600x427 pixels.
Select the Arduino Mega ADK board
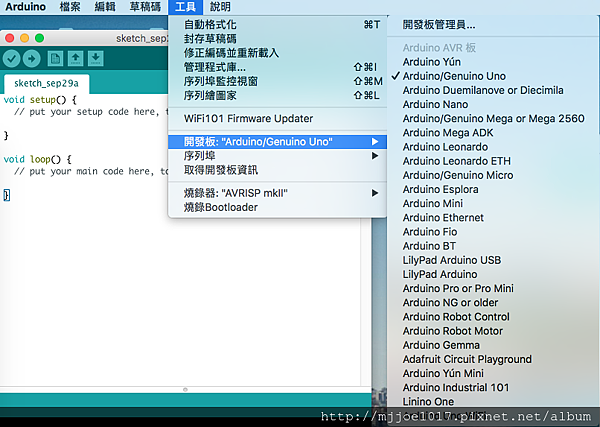(x=493, y=132)
